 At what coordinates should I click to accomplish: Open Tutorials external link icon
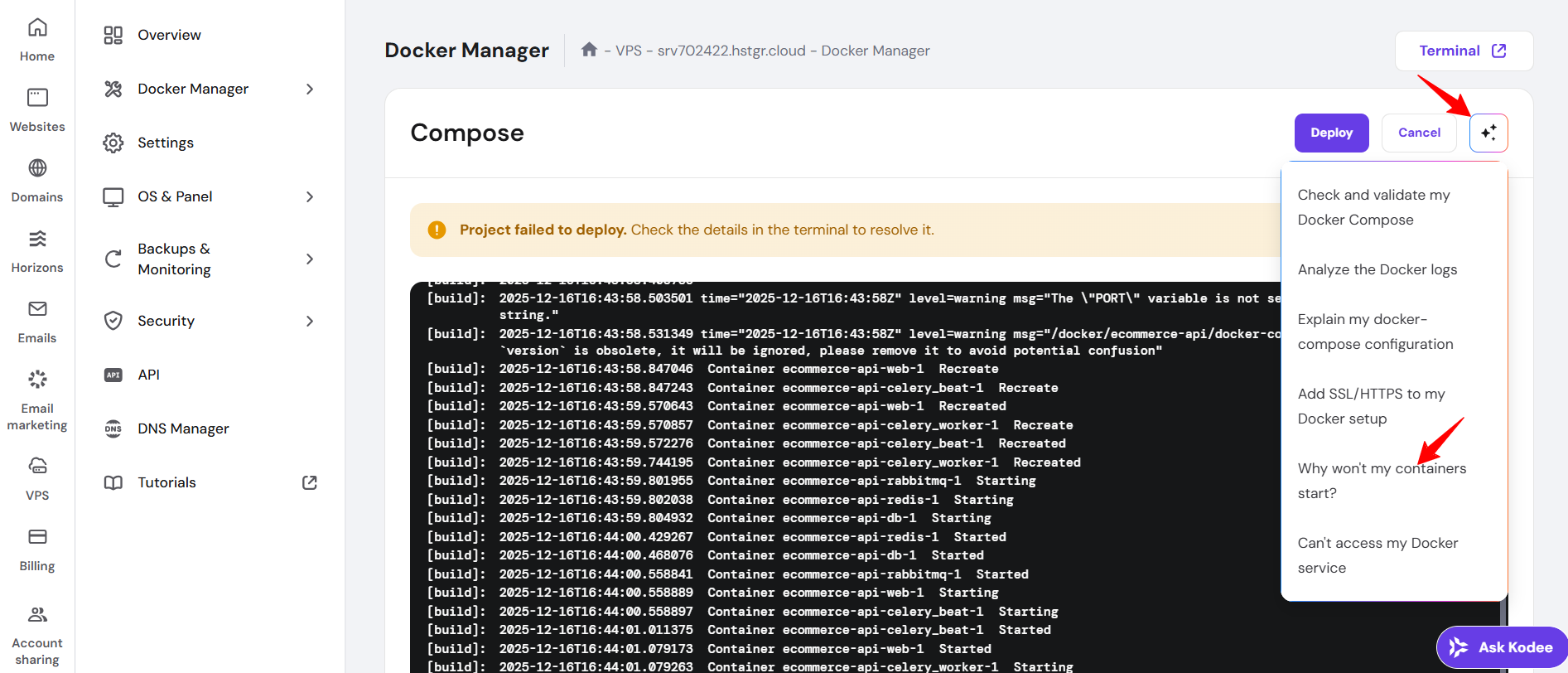pos(310,482)
